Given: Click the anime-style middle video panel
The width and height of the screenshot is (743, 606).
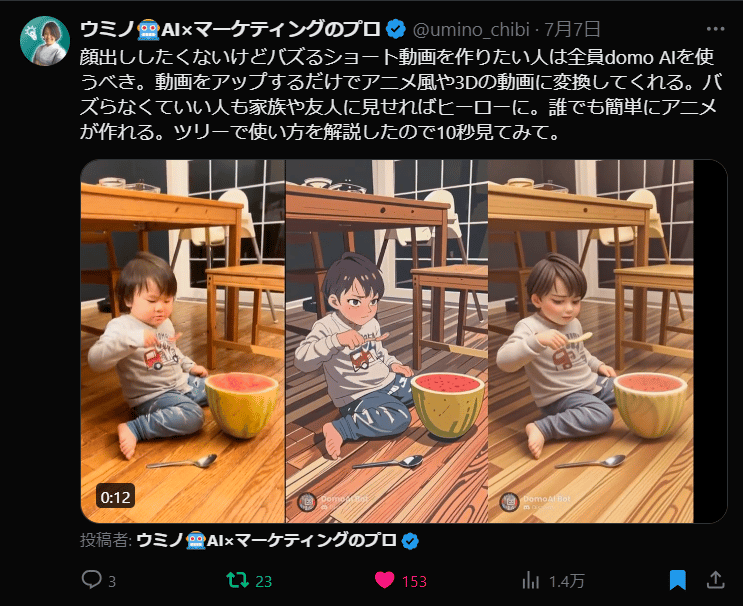Looking at the screenshot, I should [x=387, y=341].
